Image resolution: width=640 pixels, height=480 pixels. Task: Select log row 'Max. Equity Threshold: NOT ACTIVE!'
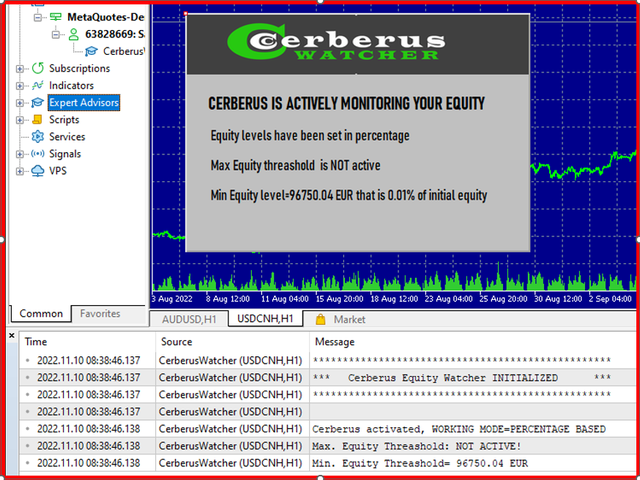[328, 446]
